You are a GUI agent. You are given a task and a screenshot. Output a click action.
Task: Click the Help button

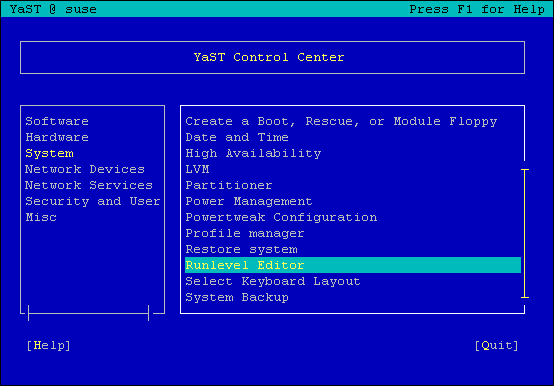pyautogui.click(x=49, y=345)
